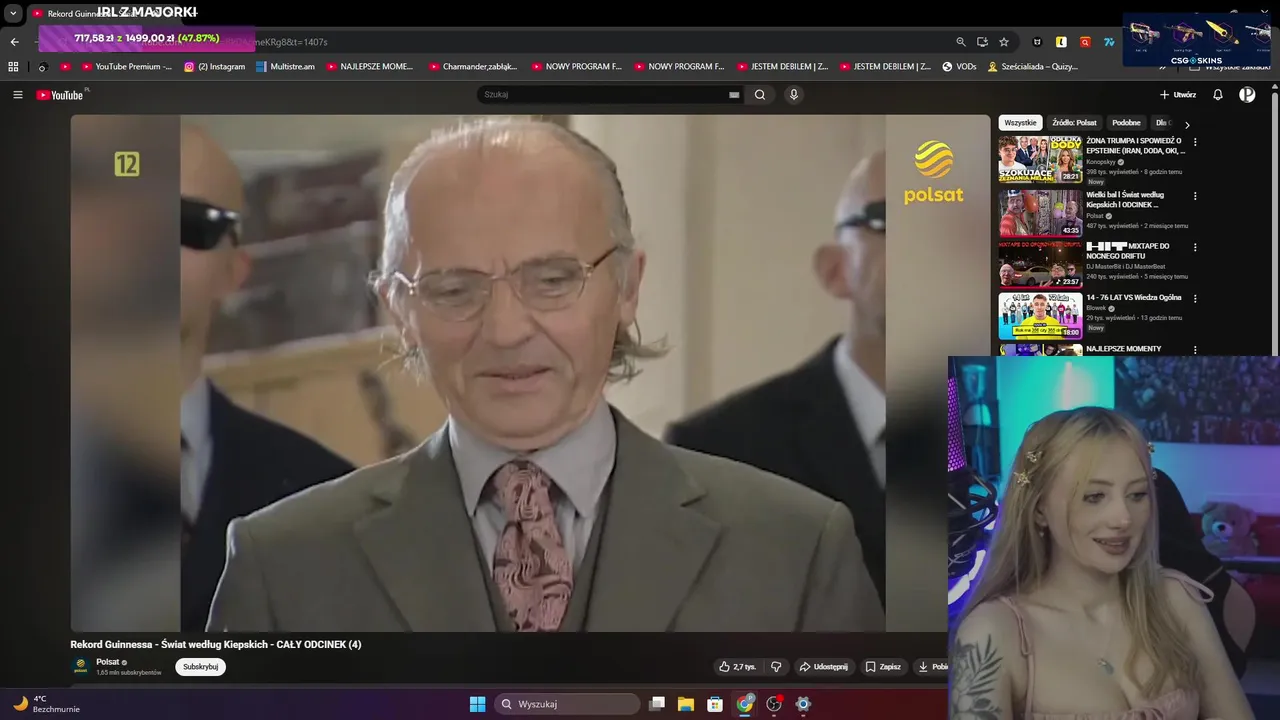The image size is (1280, 720).
Task: Open the weather widget showing 4°C
Action: (47, 704)
